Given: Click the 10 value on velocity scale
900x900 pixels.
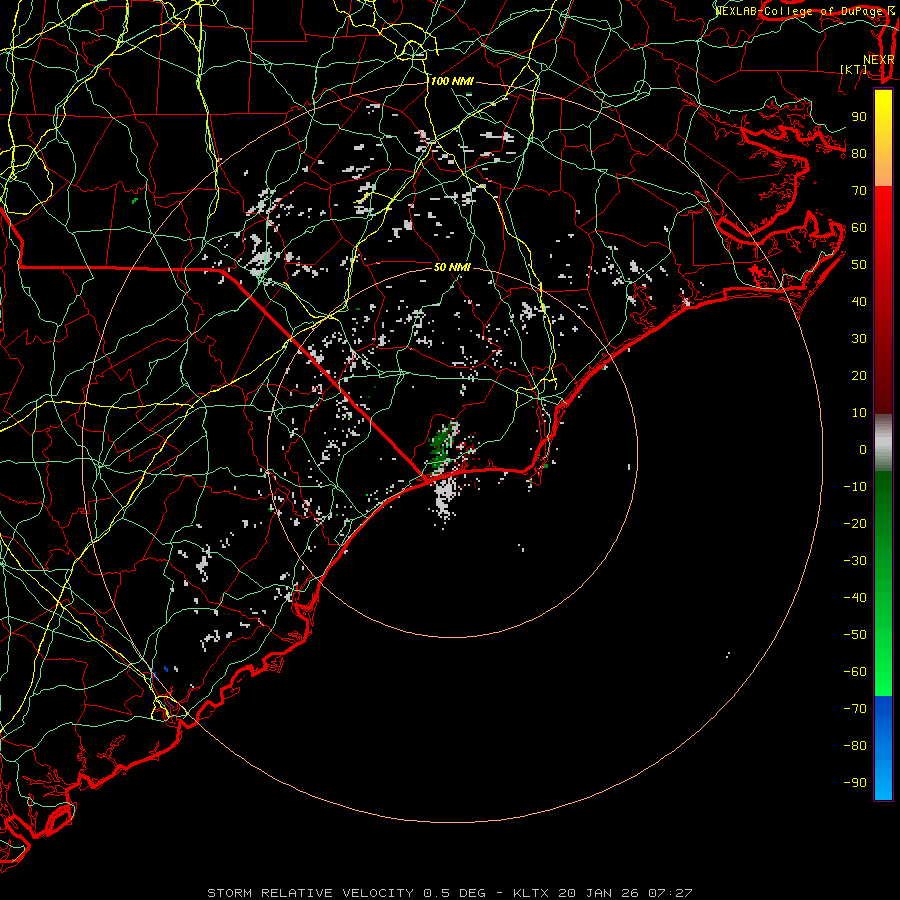Looking at the screenshot, I should pyautogui.click(x=859, y=413).
